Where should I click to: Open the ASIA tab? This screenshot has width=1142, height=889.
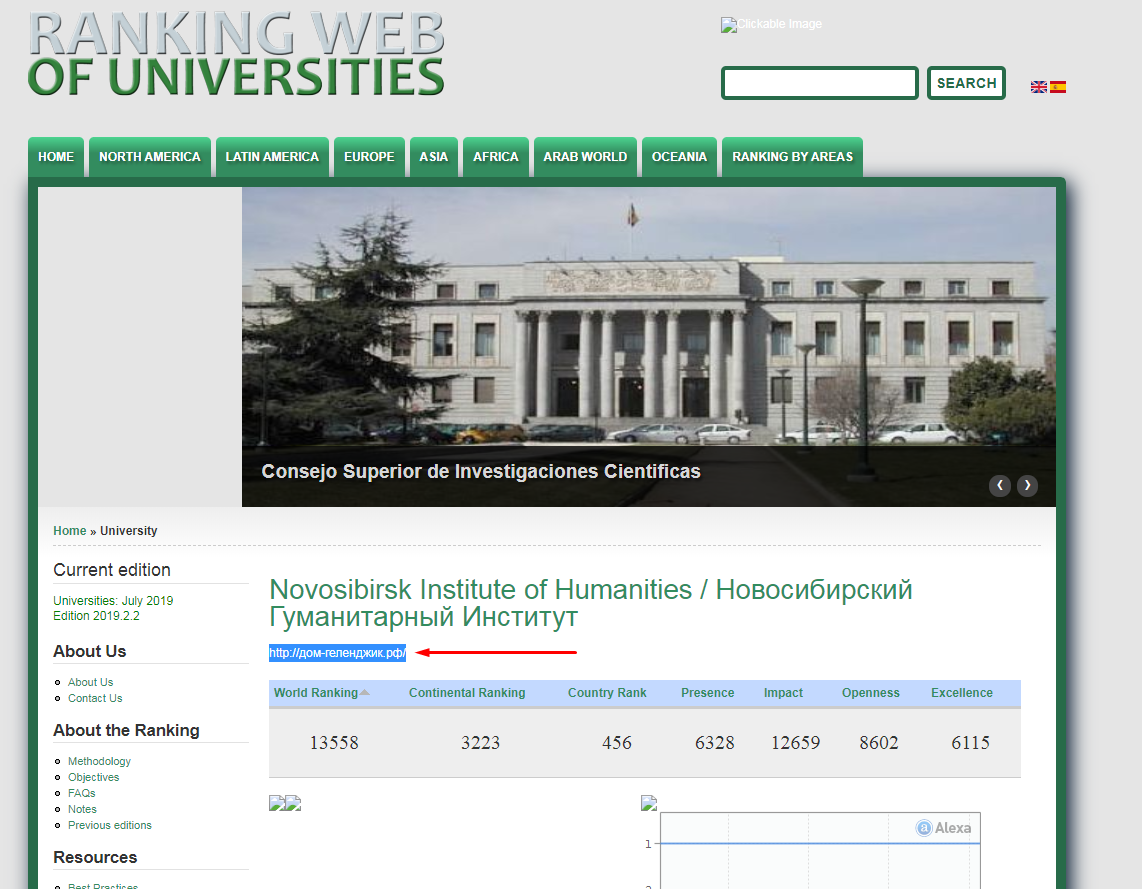click(x=433, y=157)
